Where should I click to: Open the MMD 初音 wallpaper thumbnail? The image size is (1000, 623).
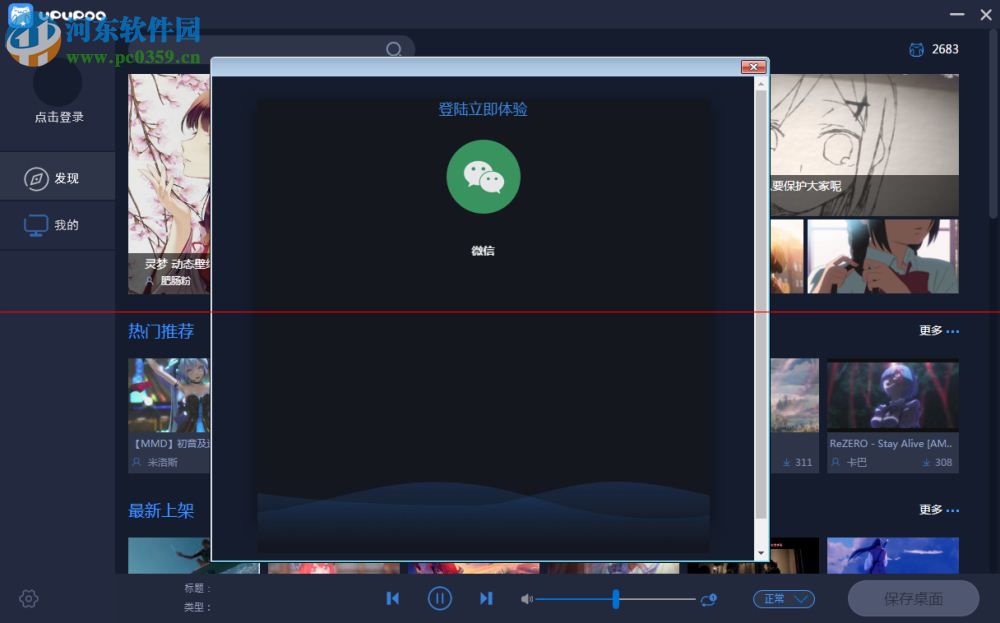pyautogui.click(x=169, y=396)
